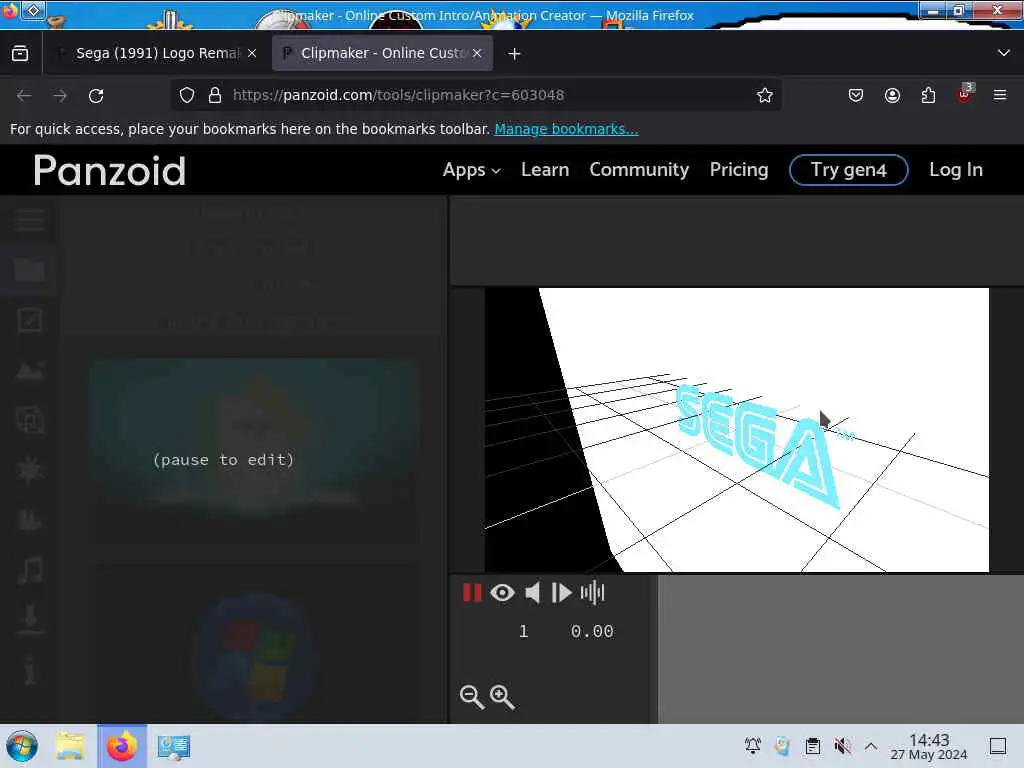Open the info sidebar panel
The image size is (1024, 768).
[x=29, y=671]
